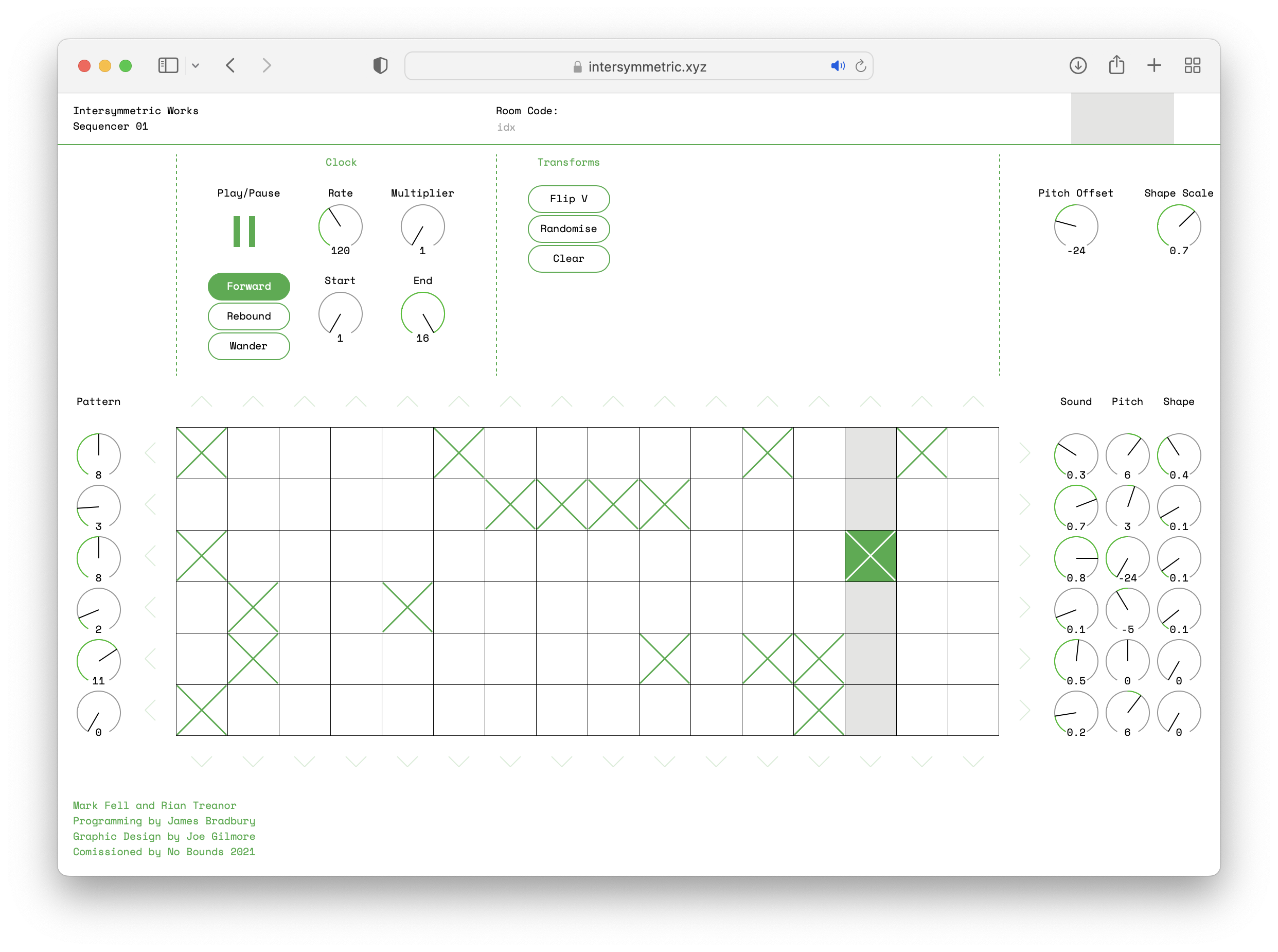
Task: Select the Rebound playback mode
Action: click(248, 316)
